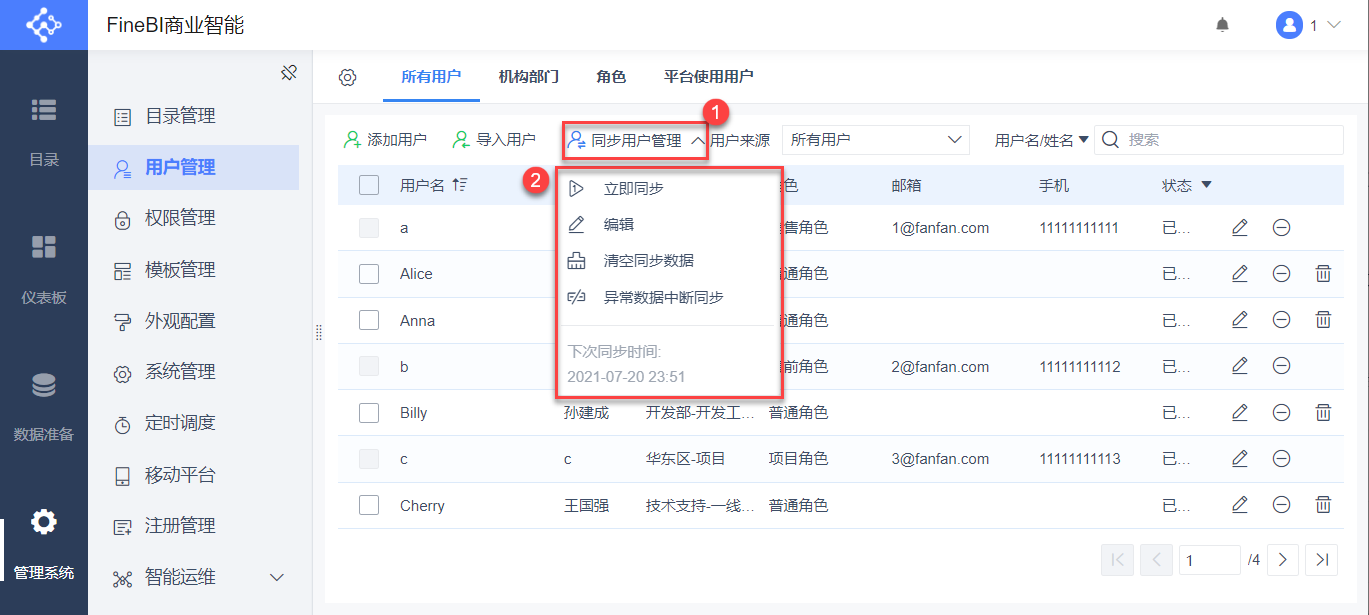Toggle the select-all header checkbox

click(x=369, y=185)
